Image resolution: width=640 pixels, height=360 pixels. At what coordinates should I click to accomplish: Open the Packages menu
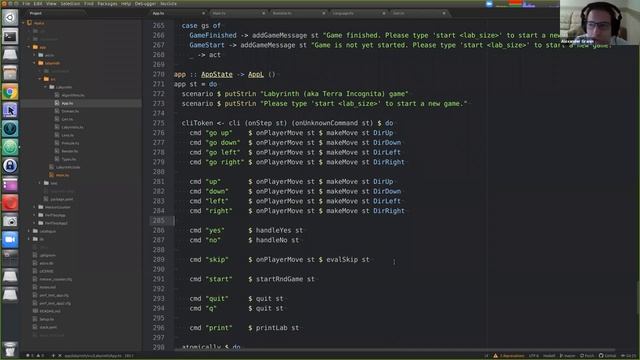107,4
